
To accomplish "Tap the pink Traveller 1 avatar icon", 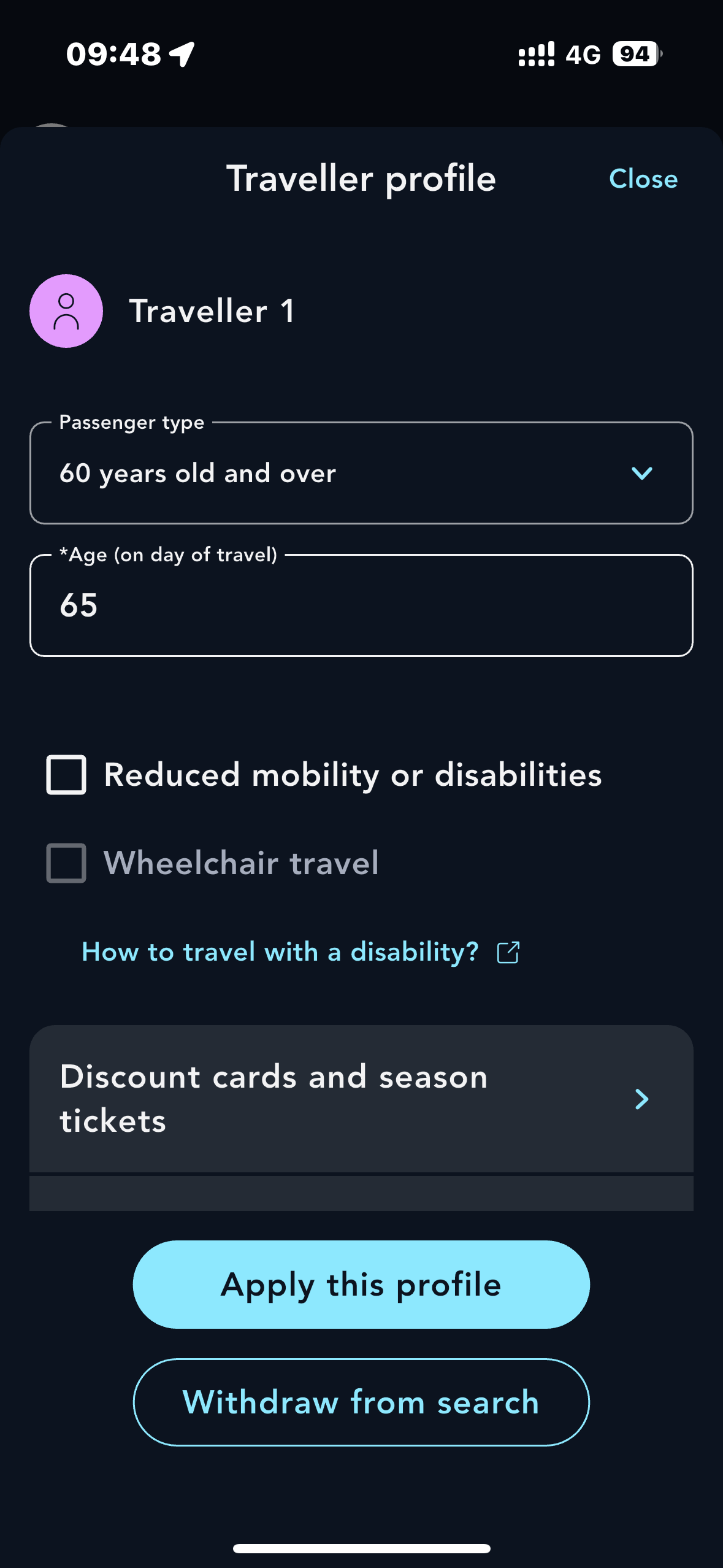I will tap(66, 311).
